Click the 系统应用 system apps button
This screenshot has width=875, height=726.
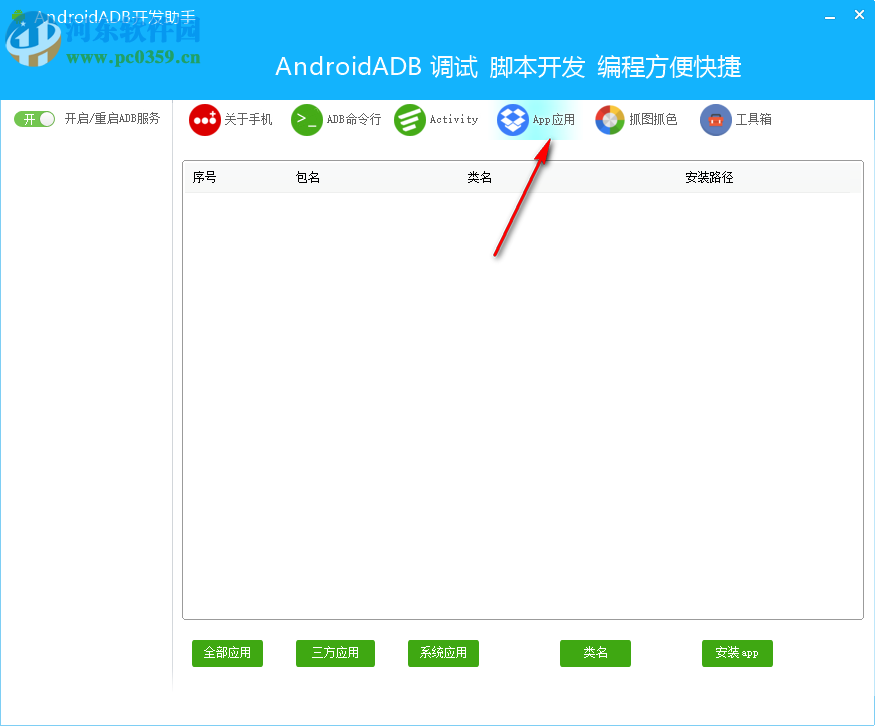pyautogui.click(x=443, y=653)
